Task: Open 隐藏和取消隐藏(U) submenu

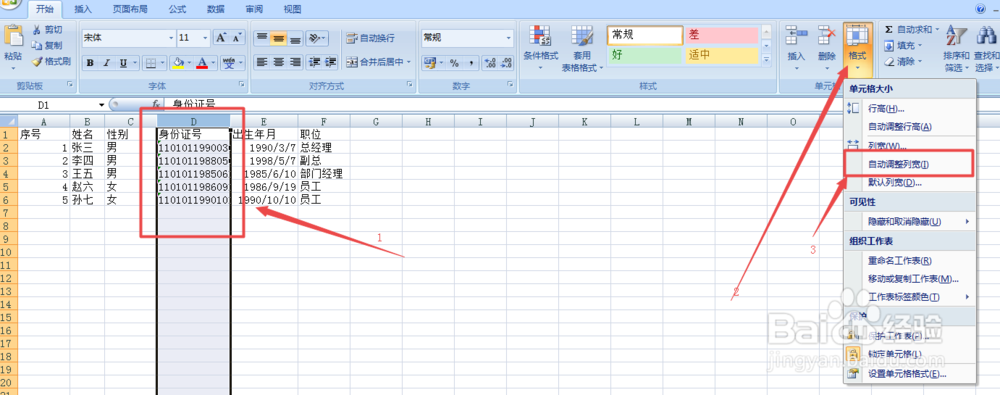Action: pyautogui.click(x=909, y=221)
